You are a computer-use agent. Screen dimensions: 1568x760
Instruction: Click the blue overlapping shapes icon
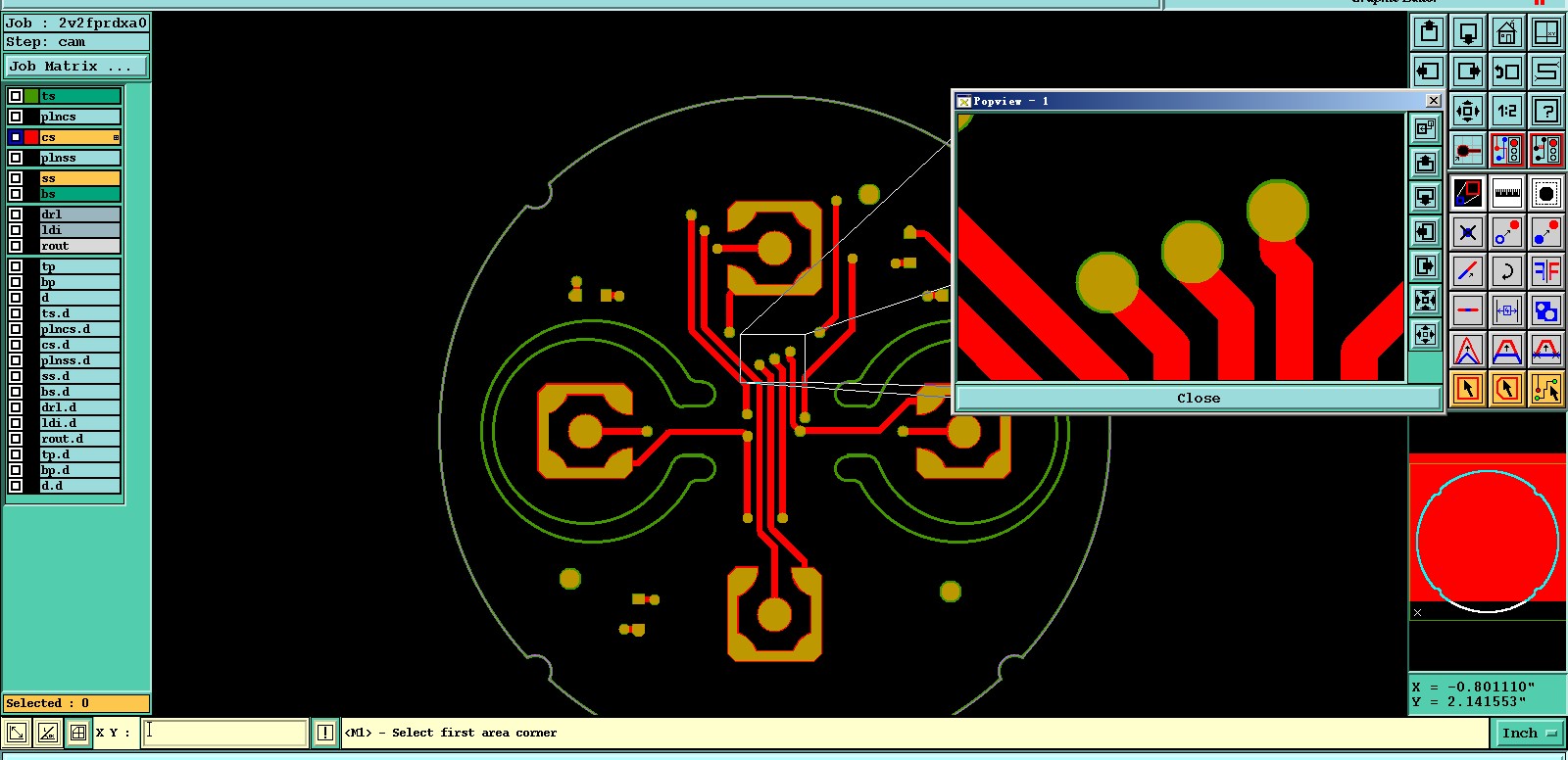pyautogui.click(x=1546, y=310)
